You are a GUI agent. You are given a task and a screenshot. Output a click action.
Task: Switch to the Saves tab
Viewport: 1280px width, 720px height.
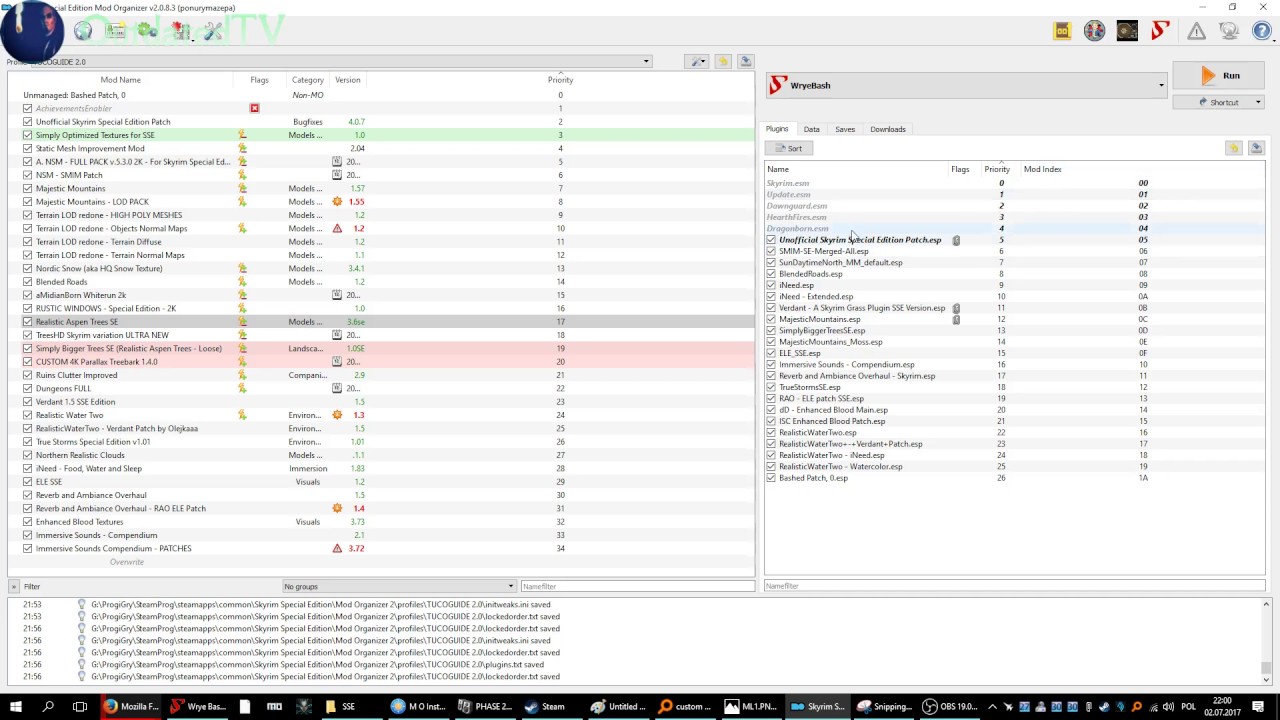pos(845,129)
